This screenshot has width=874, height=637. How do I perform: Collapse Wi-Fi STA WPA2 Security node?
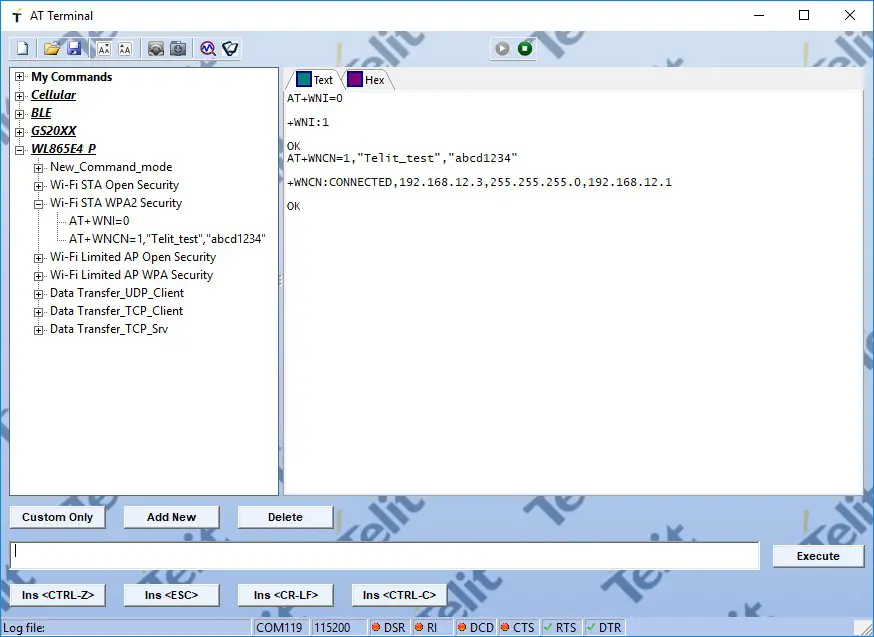click(x=38, y=204)
